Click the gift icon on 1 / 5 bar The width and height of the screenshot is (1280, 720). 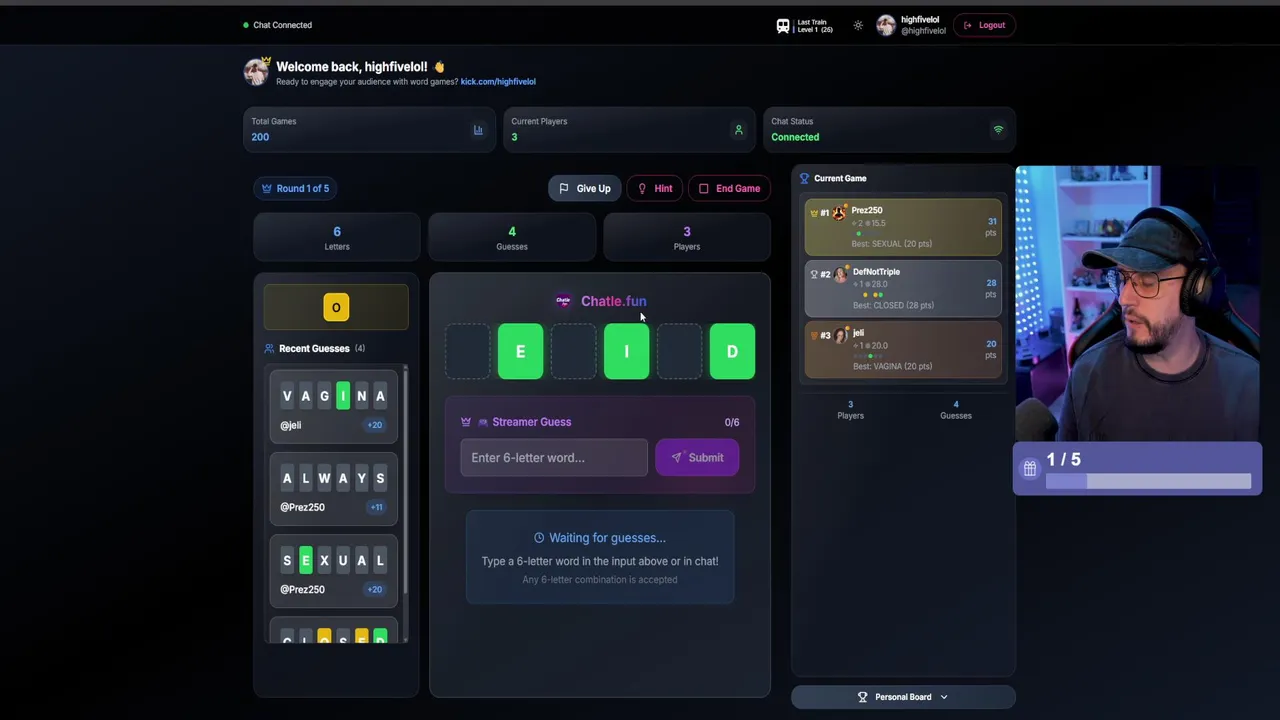click(1029, 468)
